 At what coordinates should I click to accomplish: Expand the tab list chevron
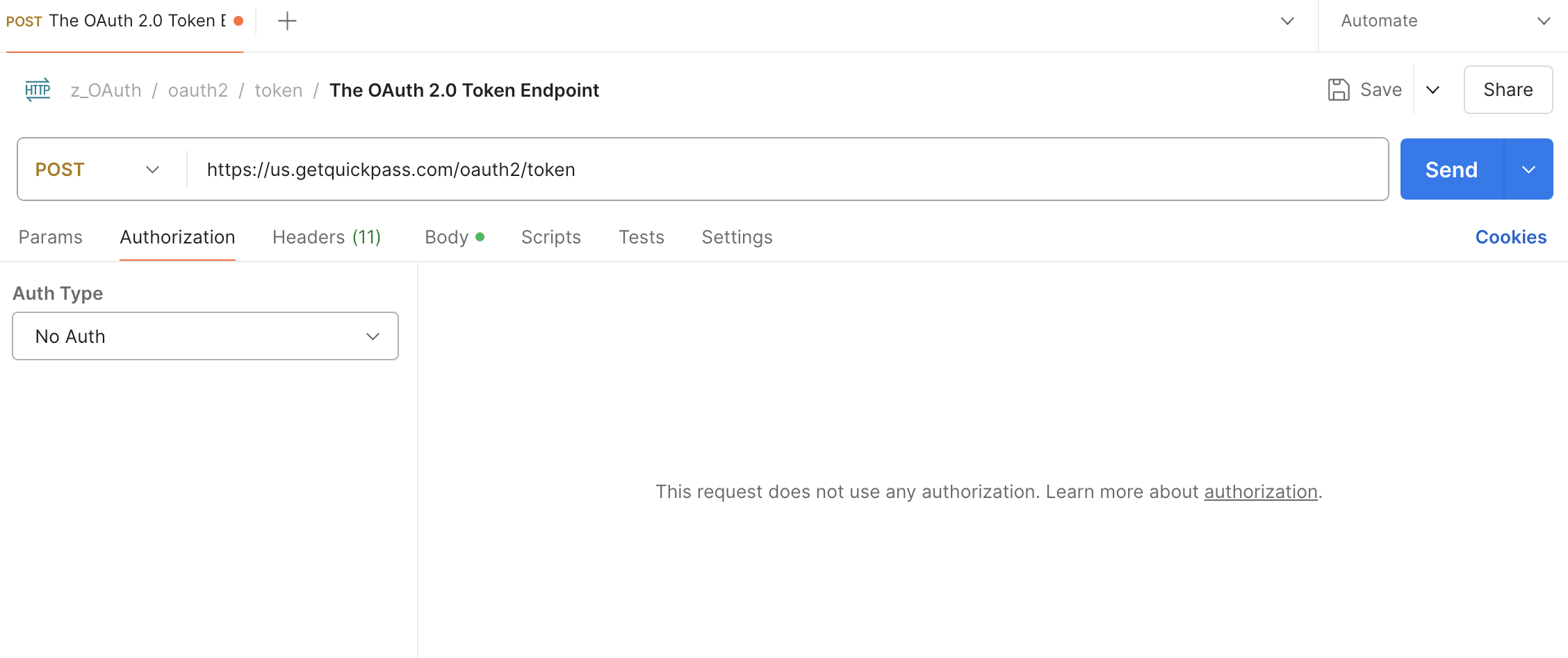click(x=1287, y=21)
